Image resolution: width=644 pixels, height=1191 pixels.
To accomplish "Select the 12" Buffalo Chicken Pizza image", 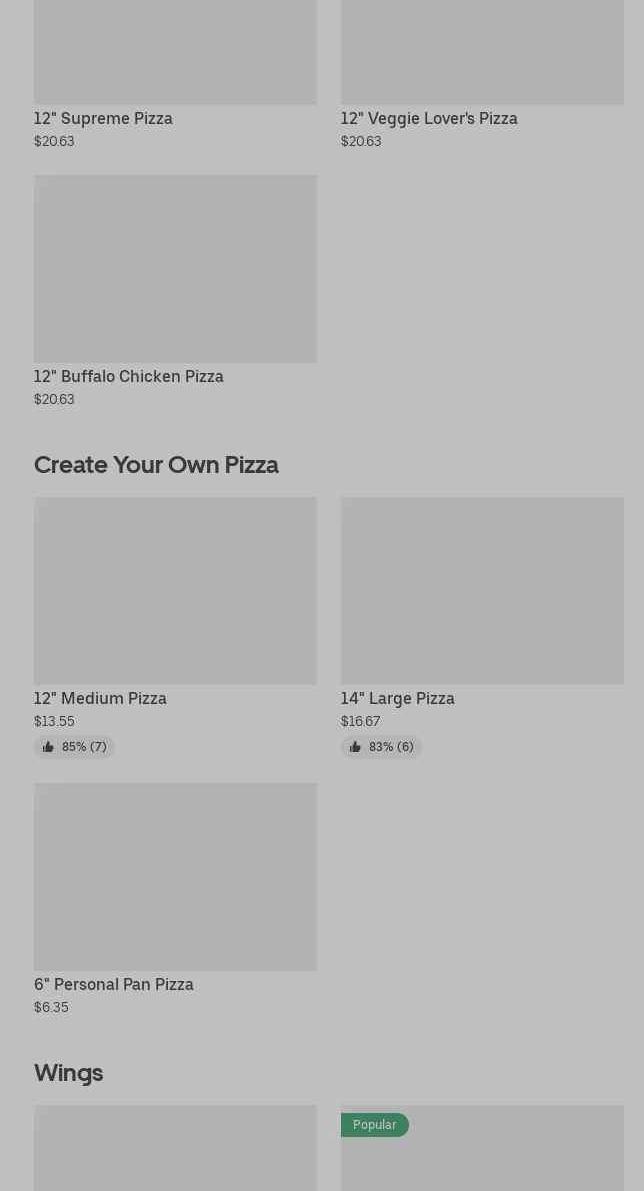I will tap(175, 268).
